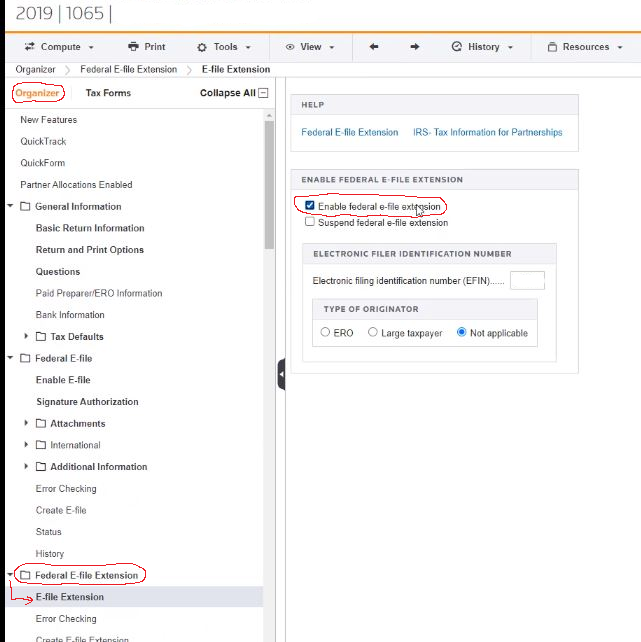Open Status under Federal E-file
Screen dimensions: 641x642
click(x=48, y=532)
